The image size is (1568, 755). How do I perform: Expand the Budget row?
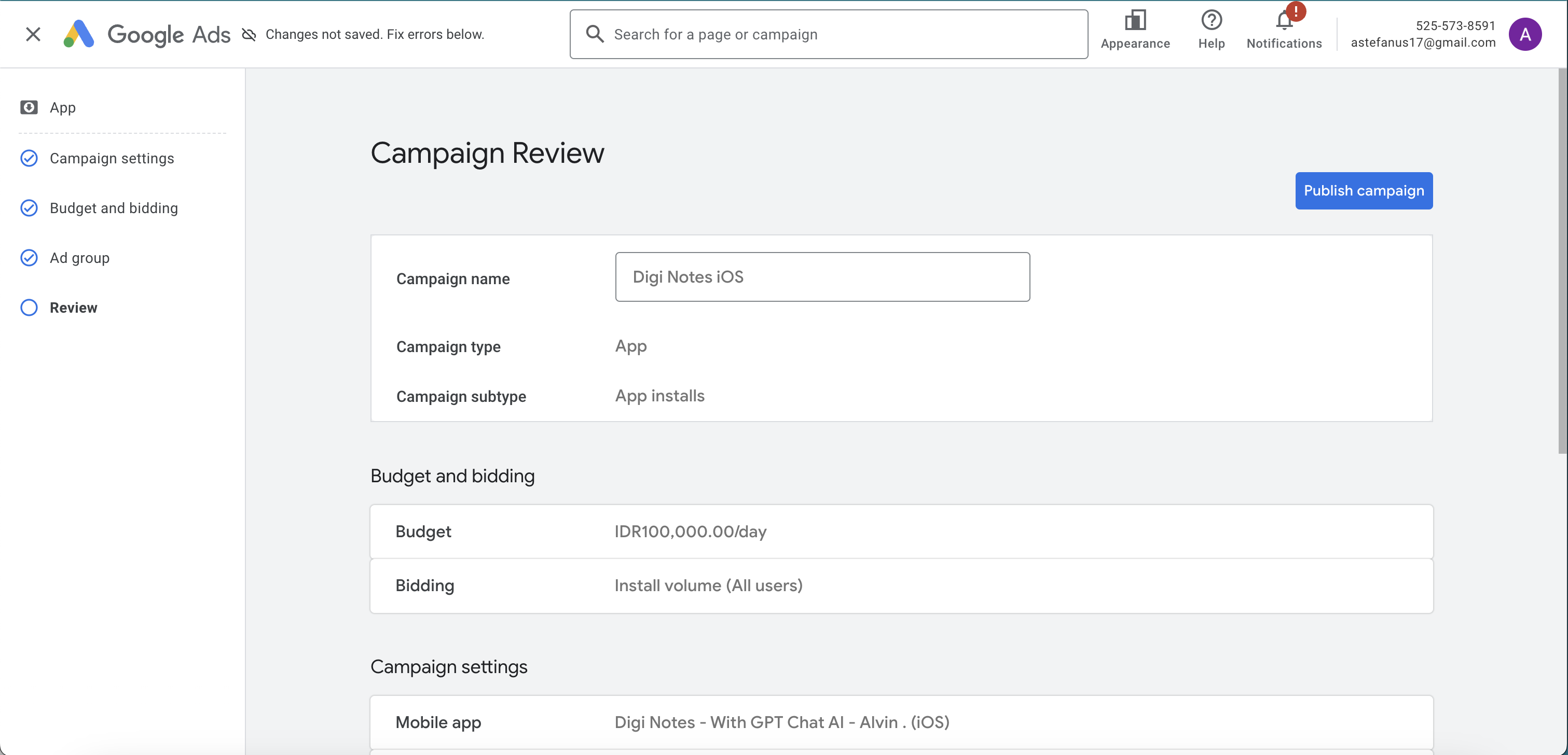click(901, 532)
